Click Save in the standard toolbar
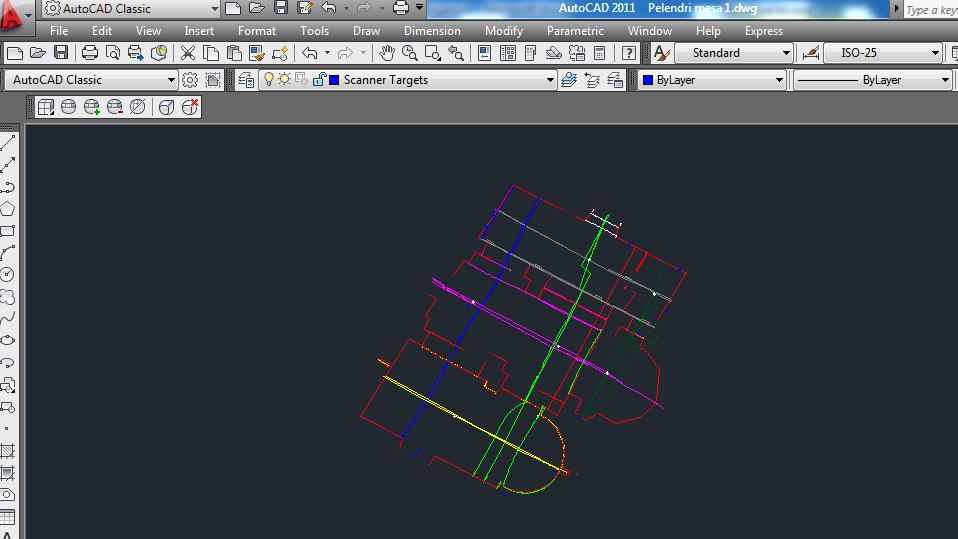 click(x=61, y=53)
